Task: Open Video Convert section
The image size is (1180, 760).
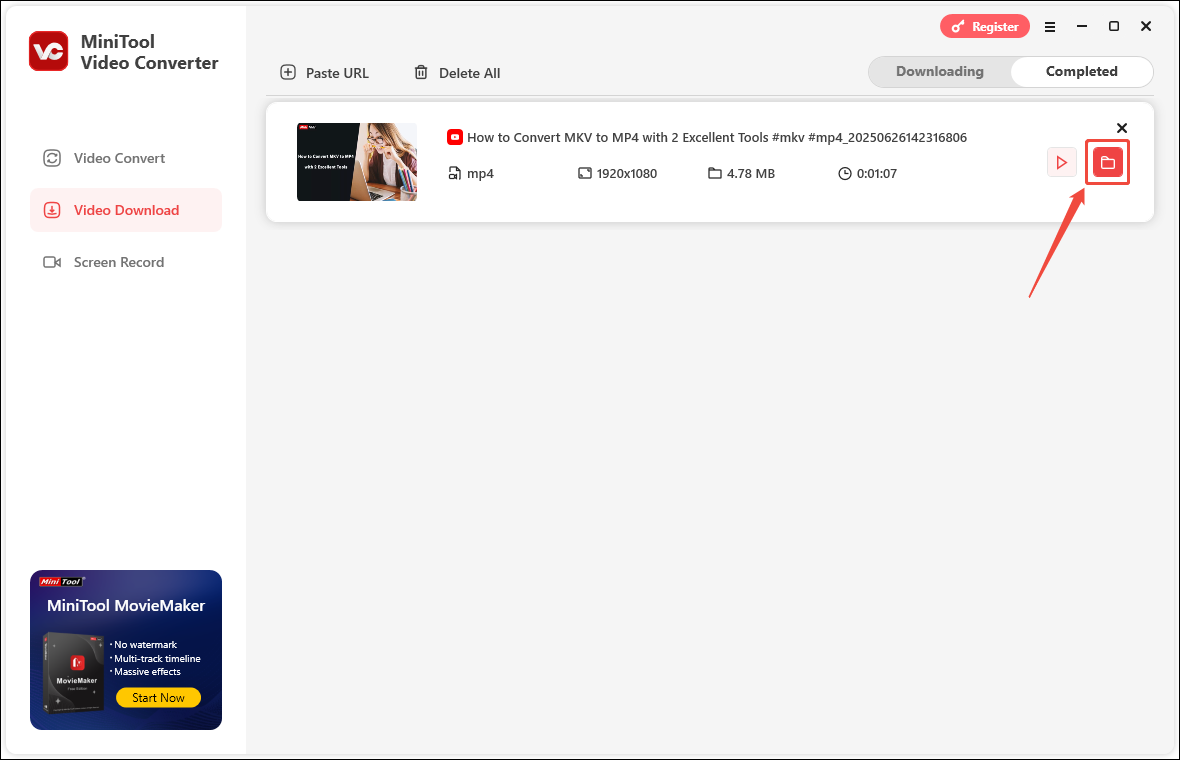Action: click(126, 158)
